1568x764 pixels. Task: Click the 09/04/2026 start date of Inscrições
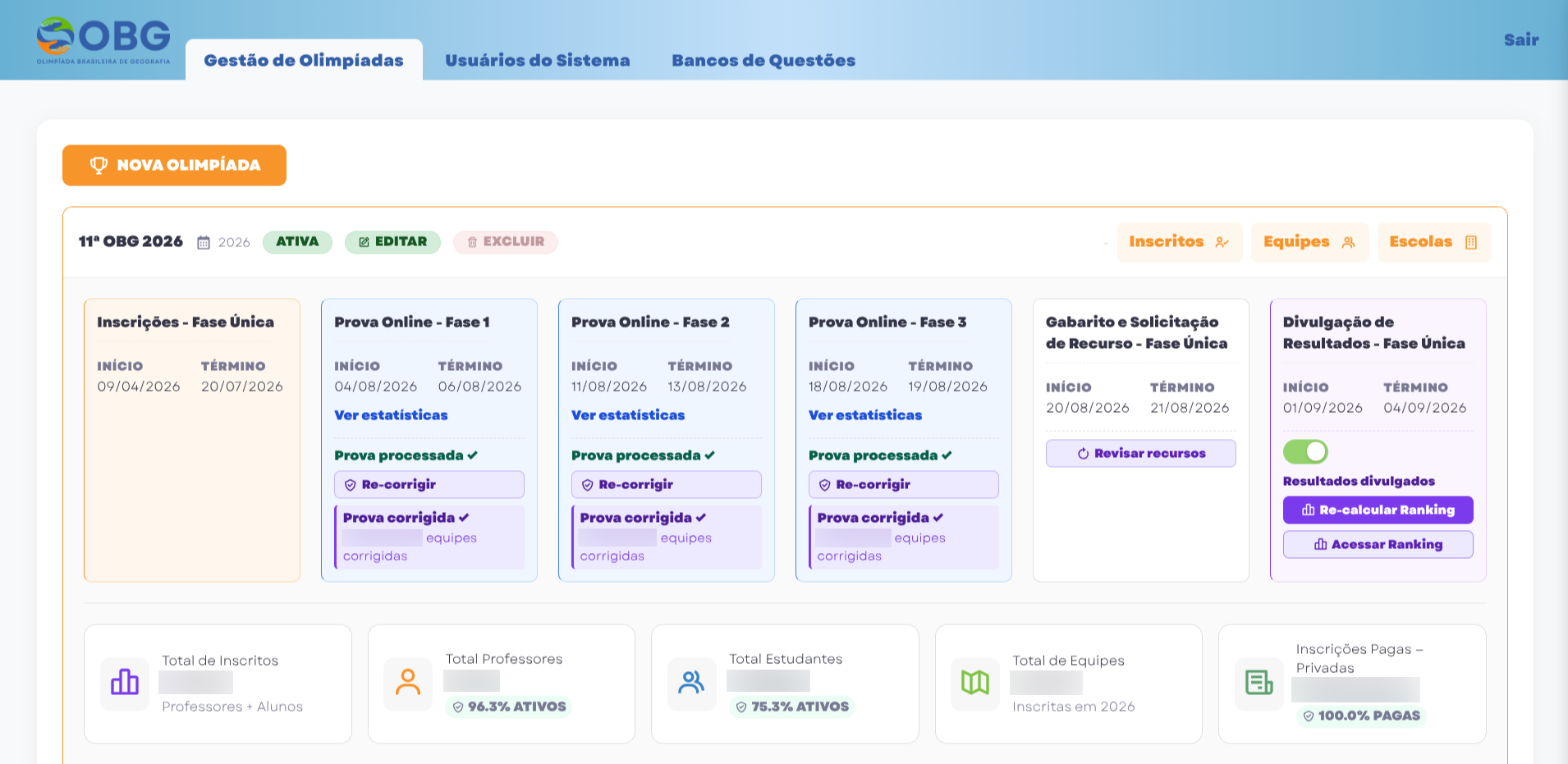tap(139, 387)
